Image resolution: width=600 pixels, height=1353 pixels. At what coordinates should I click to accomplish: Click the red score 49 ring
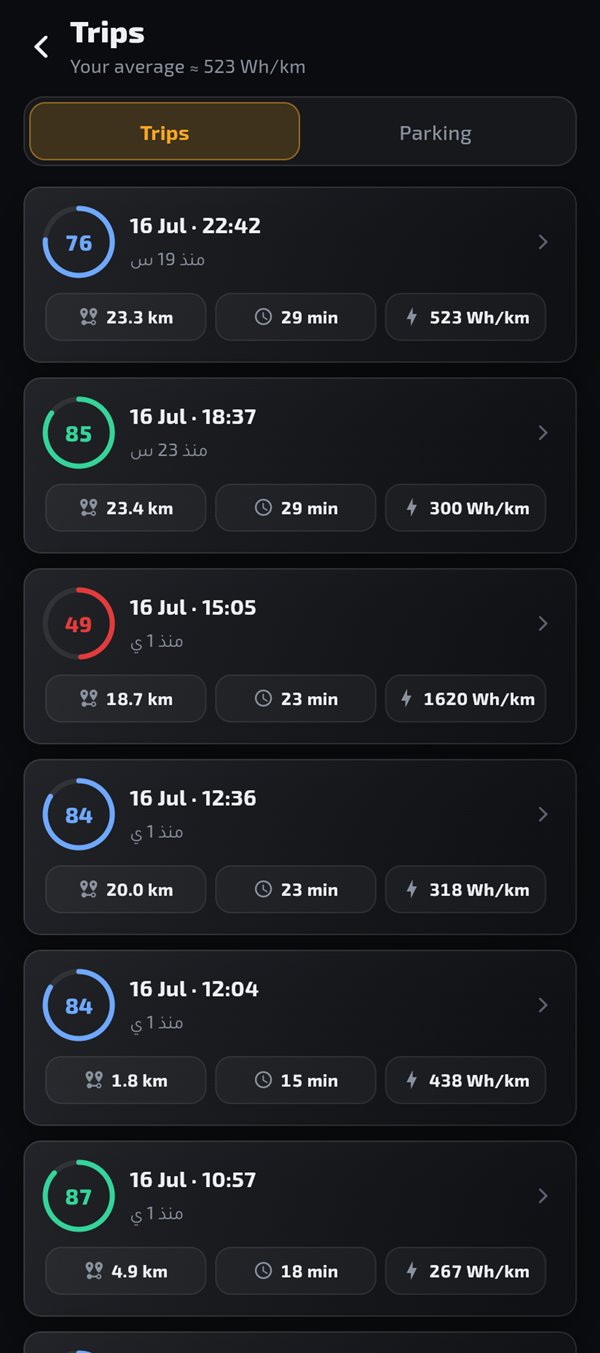click(79, 624)
